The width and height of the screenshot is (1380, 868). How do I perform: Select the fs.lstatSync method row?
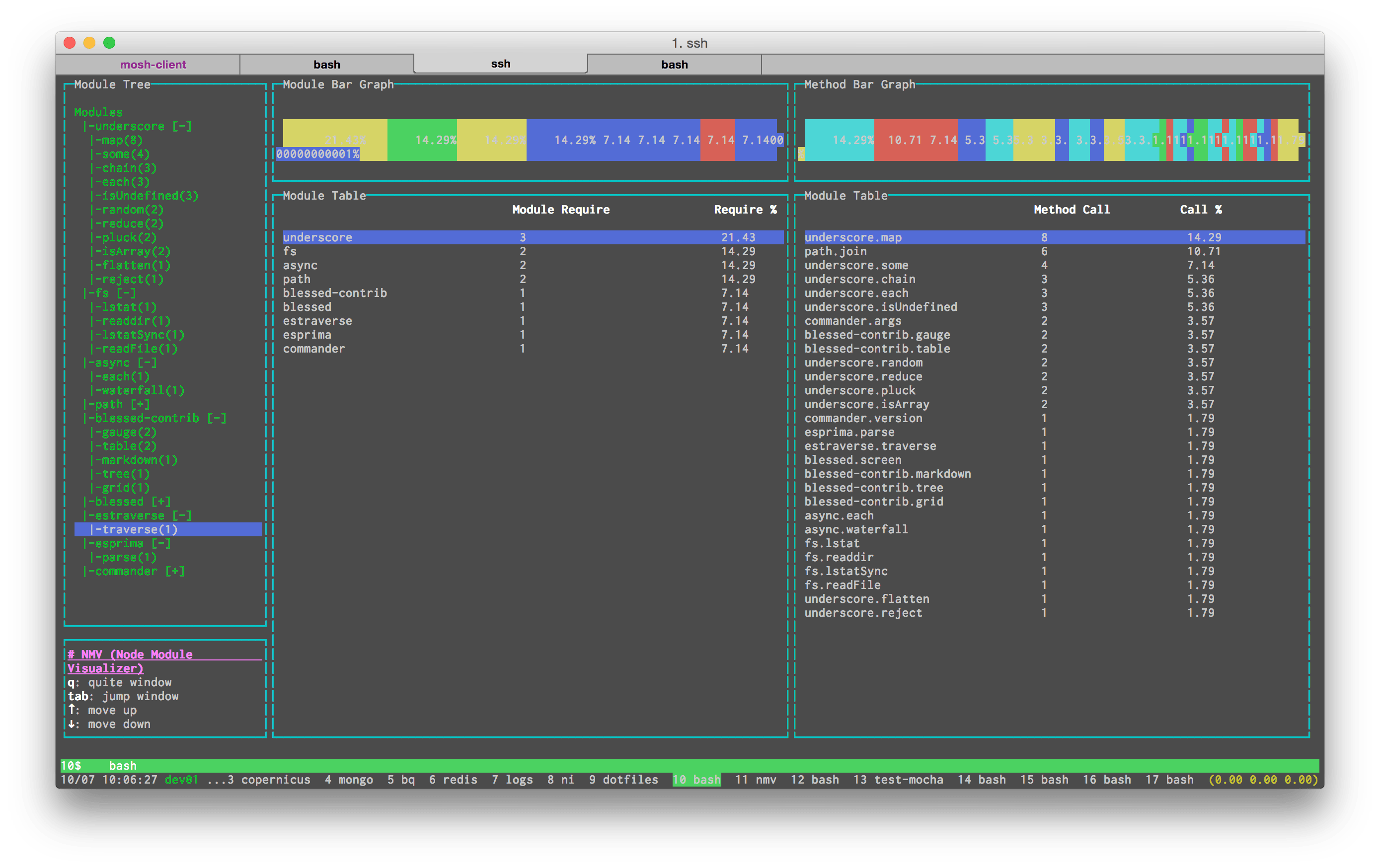[1055, 571]
